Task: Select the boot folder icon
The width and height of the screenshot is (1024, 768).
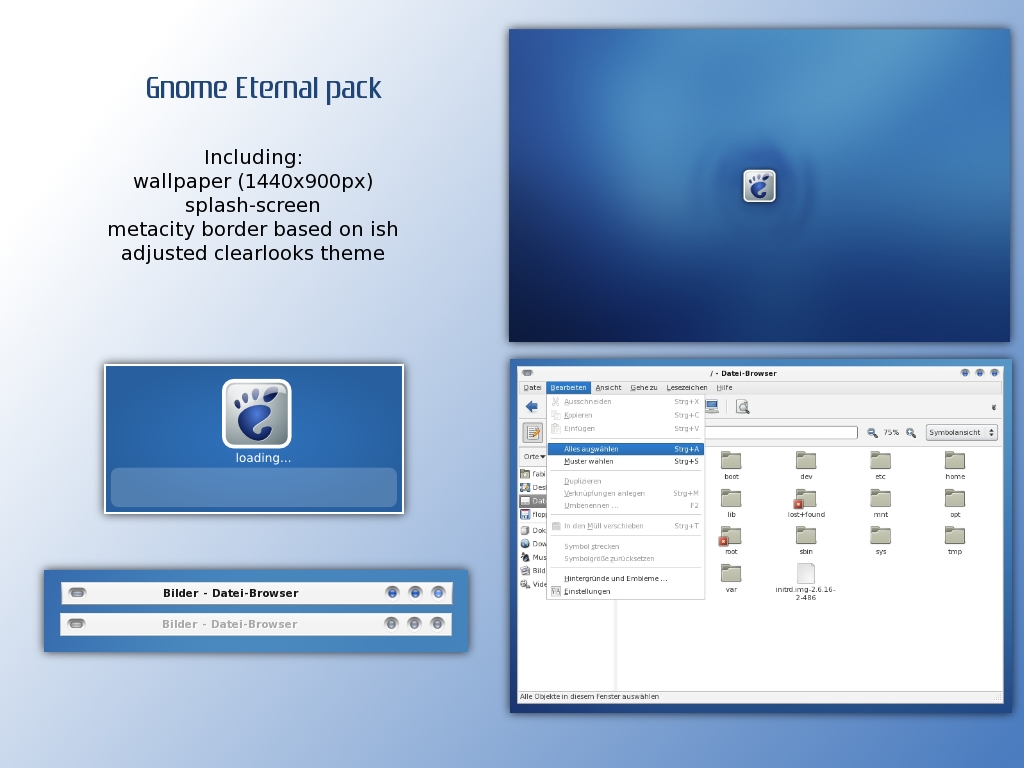Action: [731, 460]
